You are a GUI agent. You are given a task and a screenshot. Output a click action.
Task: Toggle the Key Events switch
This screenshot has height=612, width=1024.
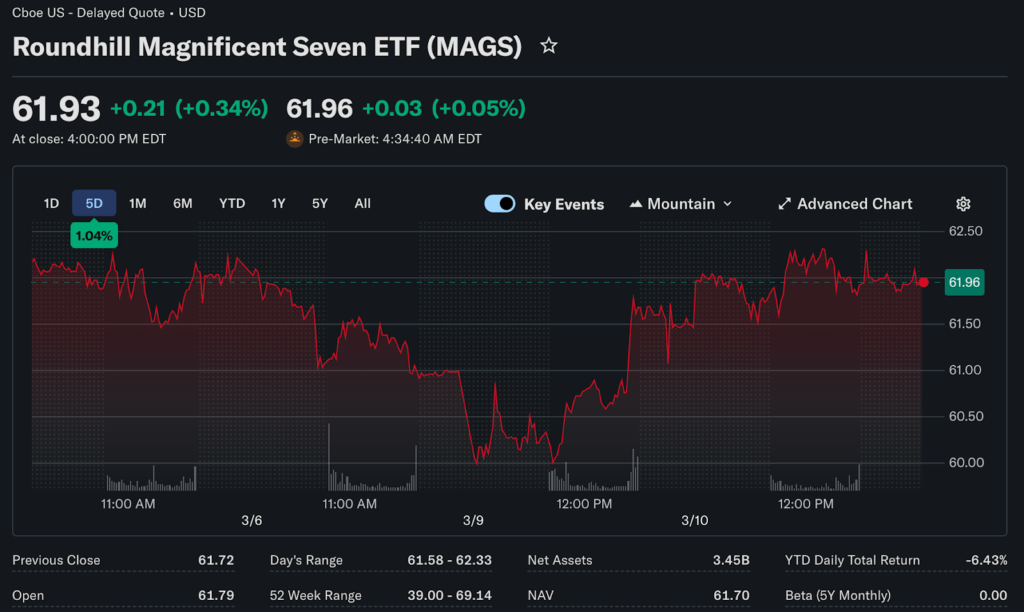pyautogui.click(x=500, y=204)
